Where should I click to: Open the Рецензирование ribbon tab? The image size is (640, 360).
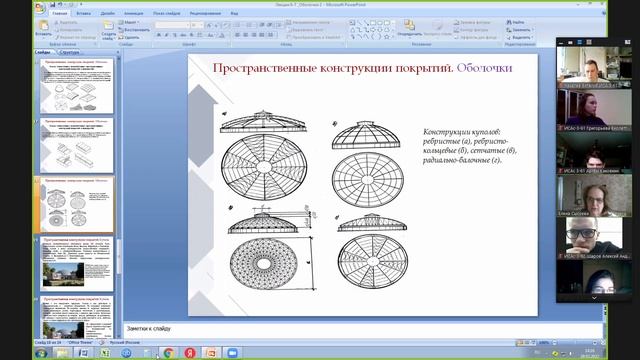tap(205, 13)
